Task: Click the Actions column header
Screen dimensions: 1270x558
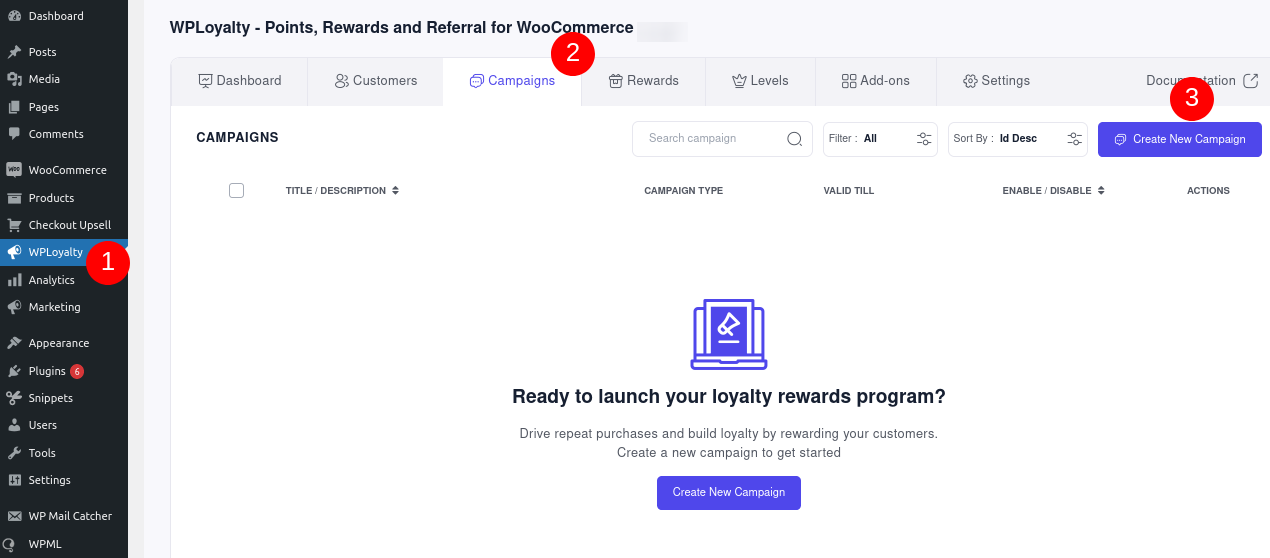Action: [1208, 191]
